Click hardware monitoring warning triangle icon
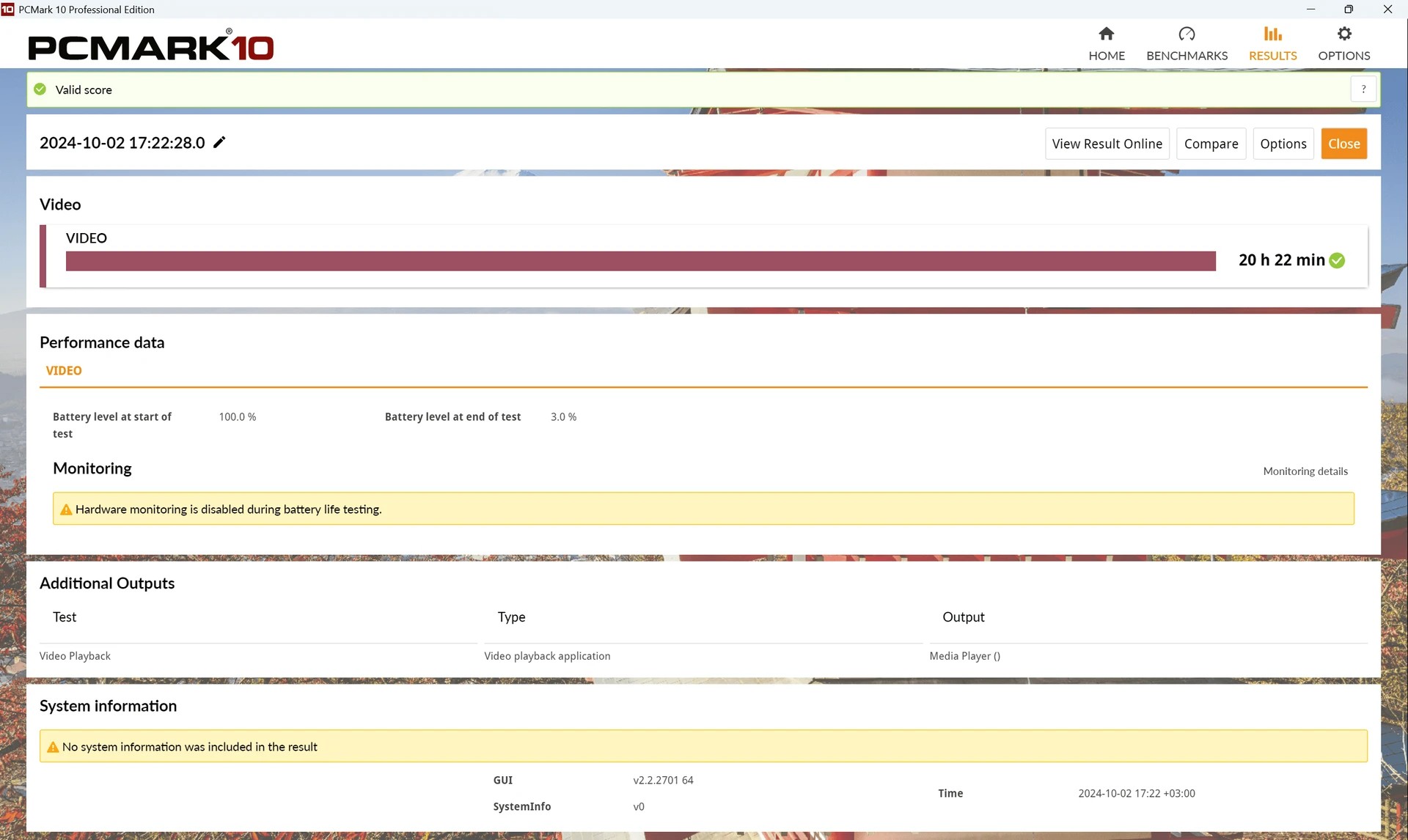1408x840 pixels. 65,509
